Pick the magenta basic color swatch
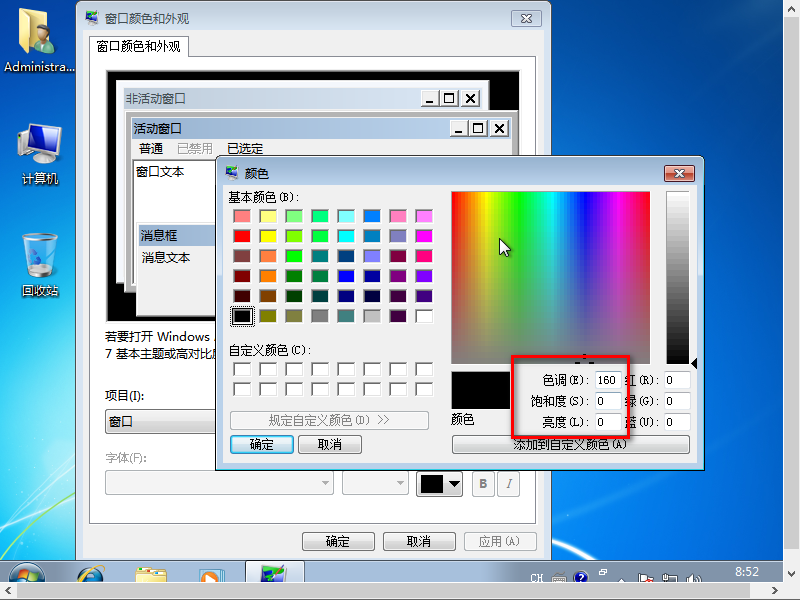The height and width of the screenshot is (600, 800). coord(424,236)
